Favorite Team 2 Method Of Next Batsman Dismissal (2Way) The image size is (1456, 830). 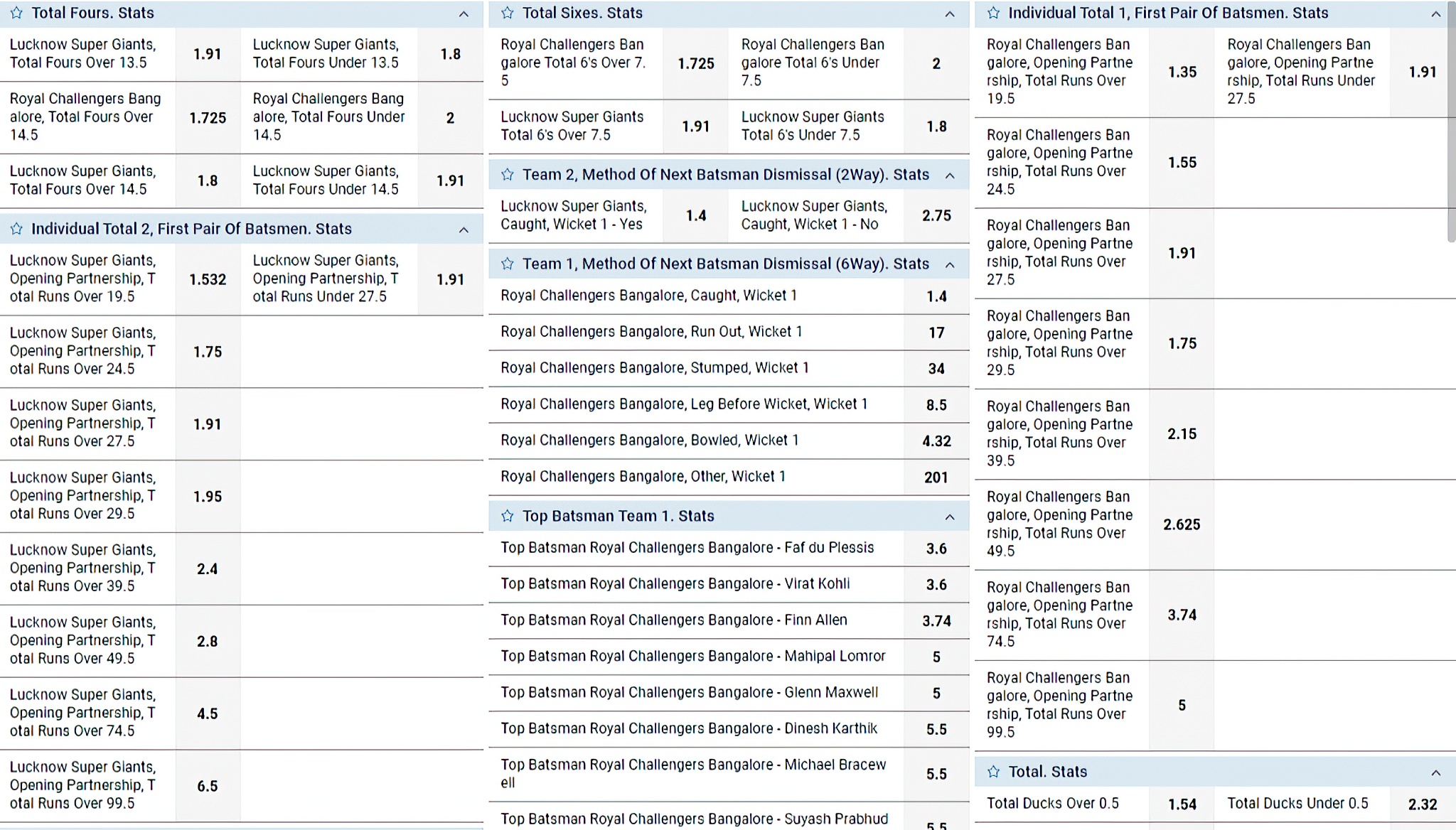[x=507, y=175]
